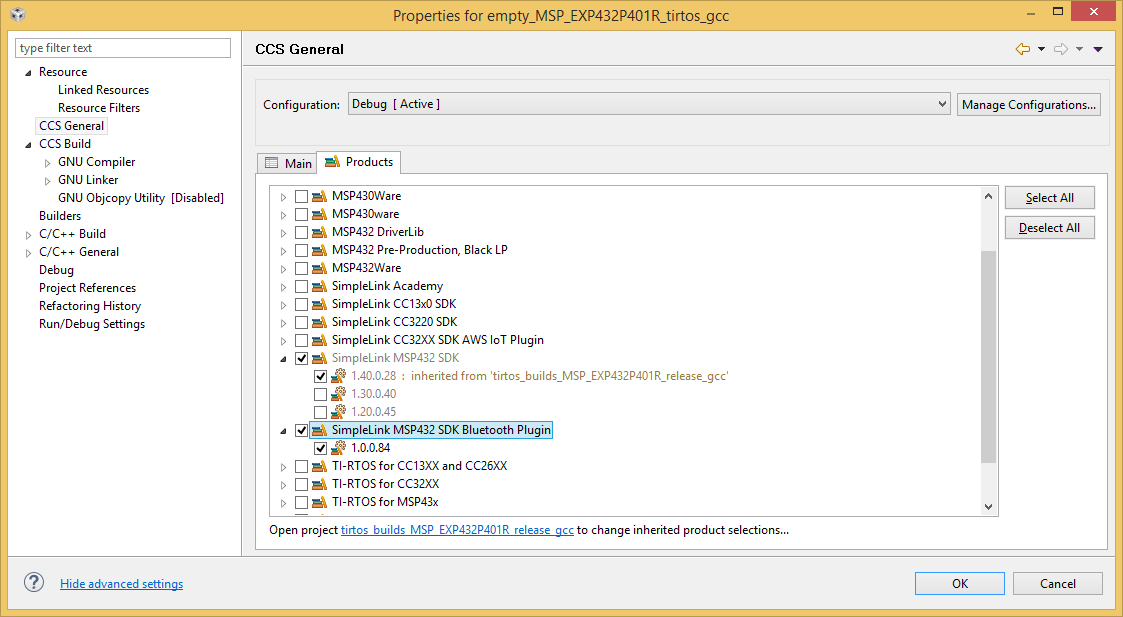This screenshot has width=1123, height=617.
Task: Expand the C/C++ General tree node
Action: pyautogui.click(x=28, y=252)
